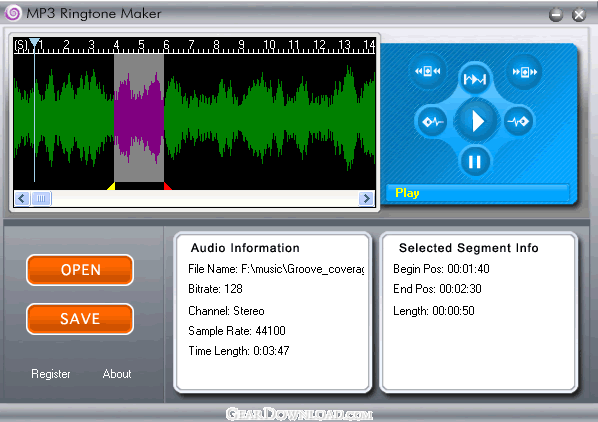Click the fast-forward-to-end double-arrow icon

coord(524,72)
